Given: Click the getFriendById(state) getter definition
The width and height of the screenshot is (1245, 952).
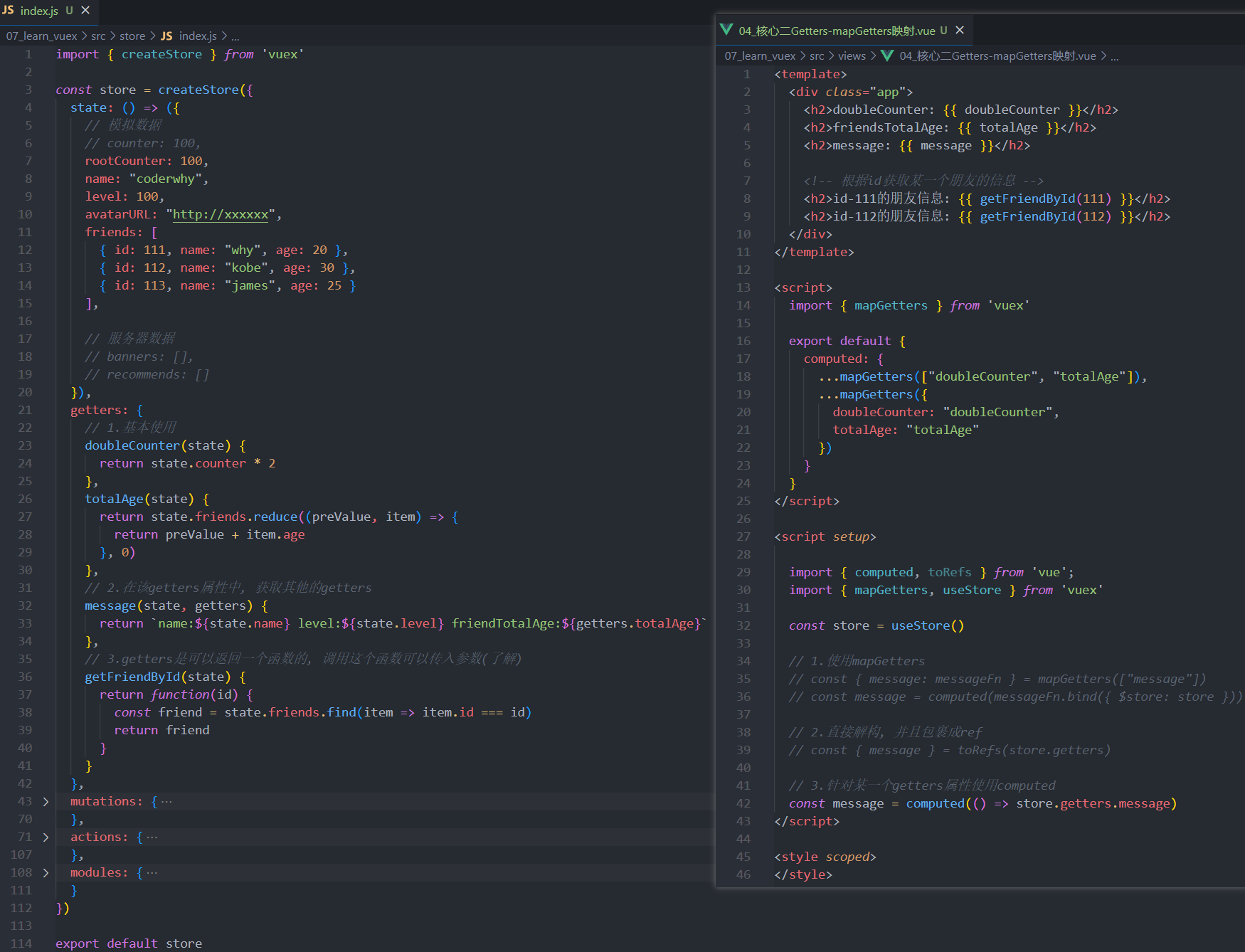Looking at the screenshot, I should point(158,677).
